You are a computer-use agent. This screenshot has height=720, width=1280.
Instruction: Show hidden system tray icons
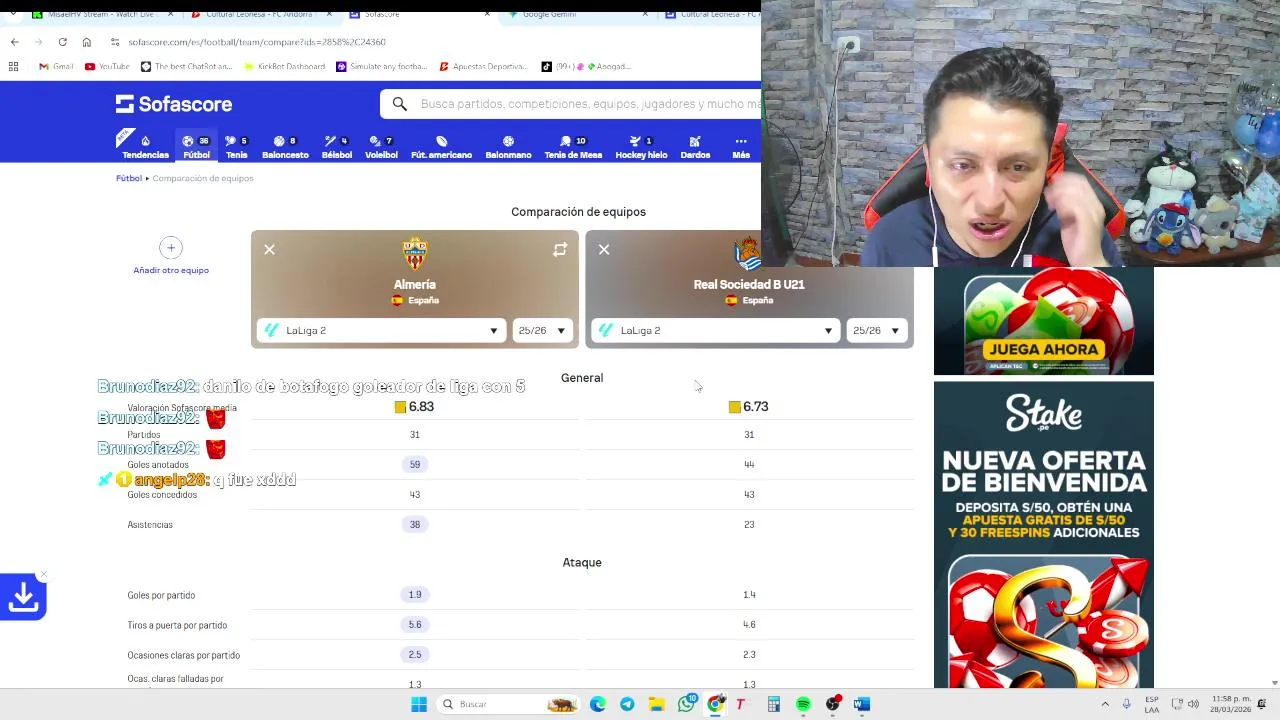click(x=1105, y=704)
